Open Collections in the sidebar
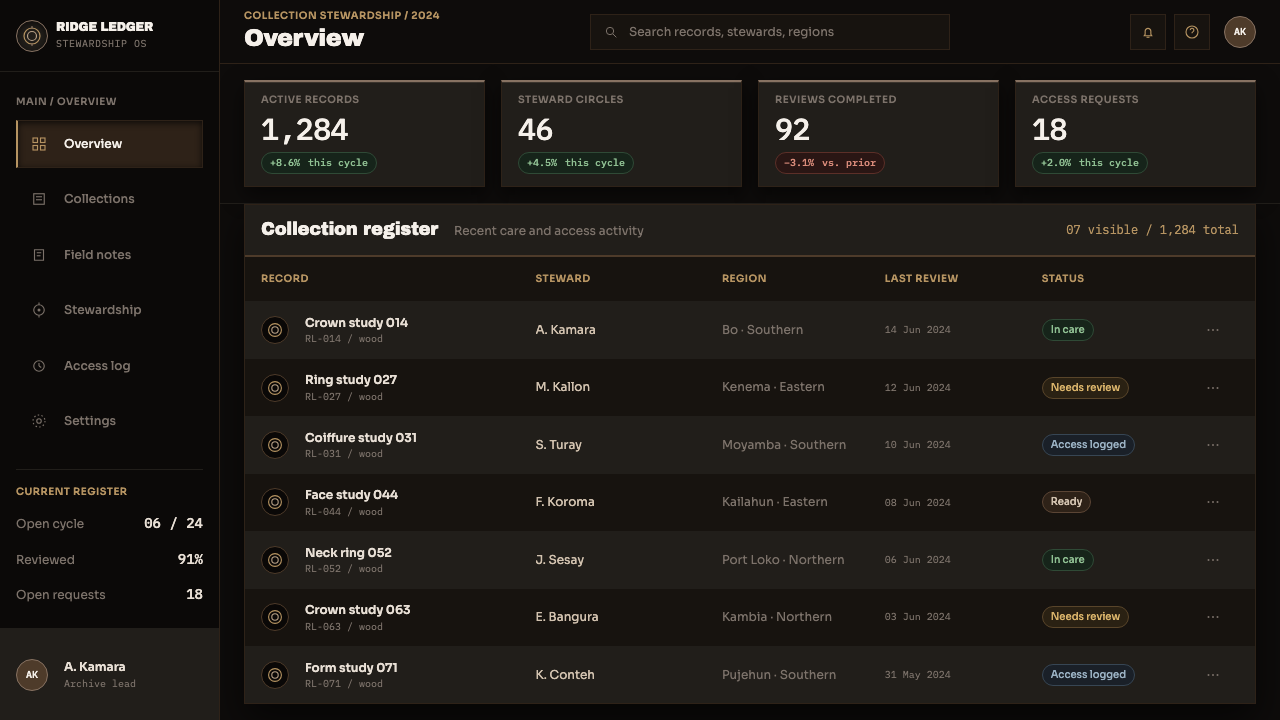The width and height of the screenshot is (1280, 720). [110, 199]
